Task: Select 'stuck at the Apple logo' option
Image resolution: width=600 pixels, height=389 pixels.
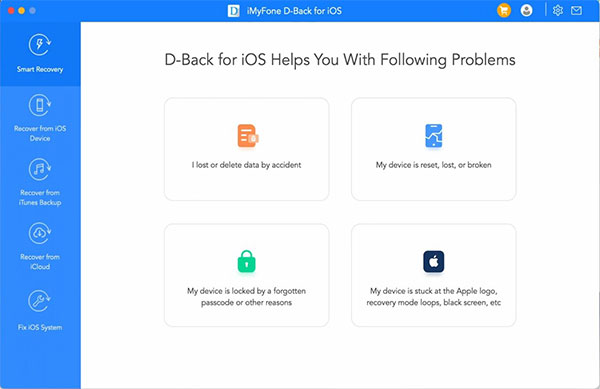Action: [x=434, y=296]
